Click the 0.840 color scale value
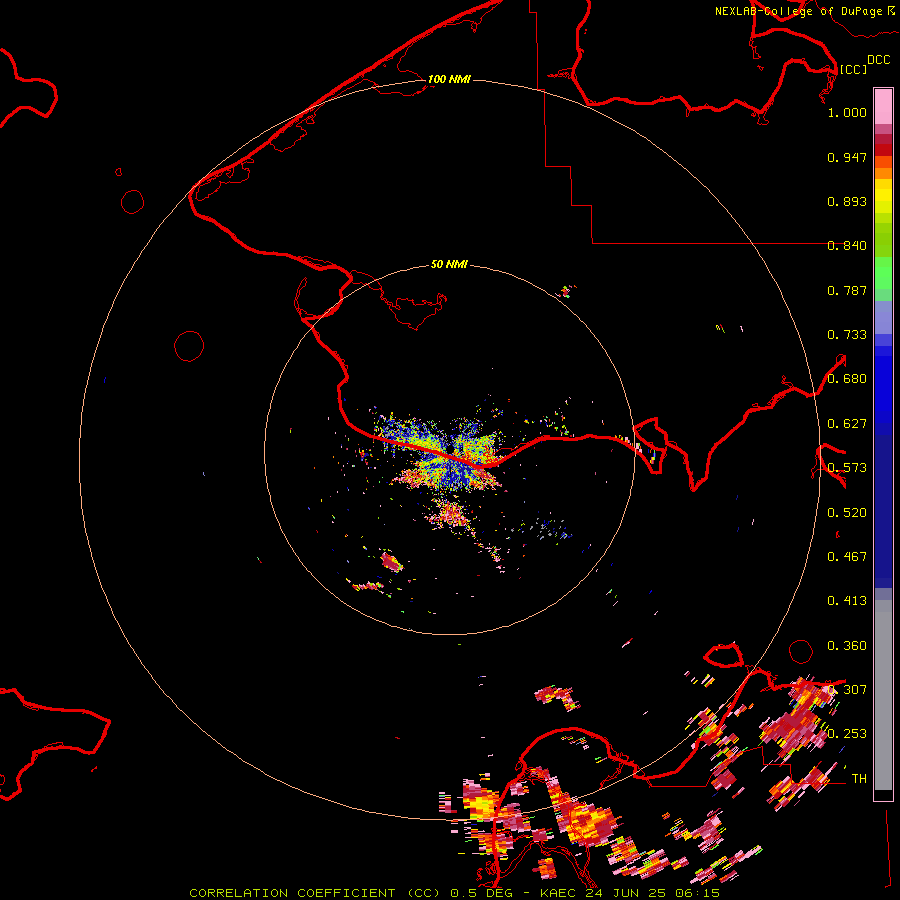The width and height of the screenshot is (900, 900). (847, 246)
